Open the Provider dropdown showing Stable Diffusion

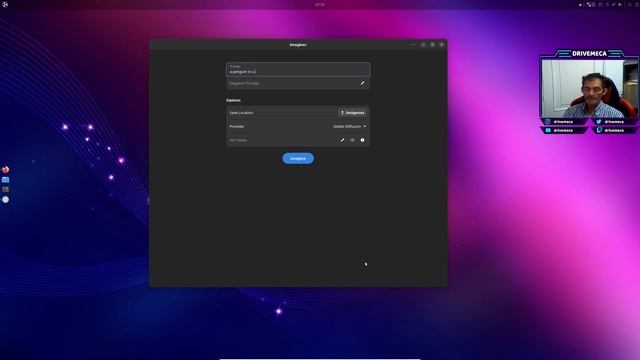(x=349, y=127)
